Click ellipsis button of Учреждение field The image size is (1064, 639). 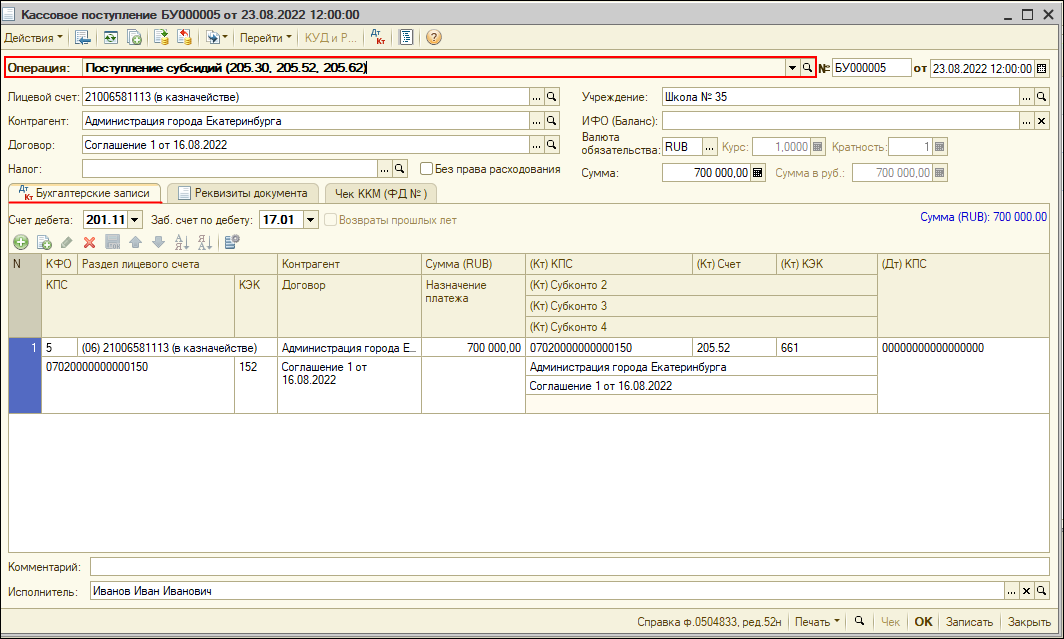click(1027, 97)
